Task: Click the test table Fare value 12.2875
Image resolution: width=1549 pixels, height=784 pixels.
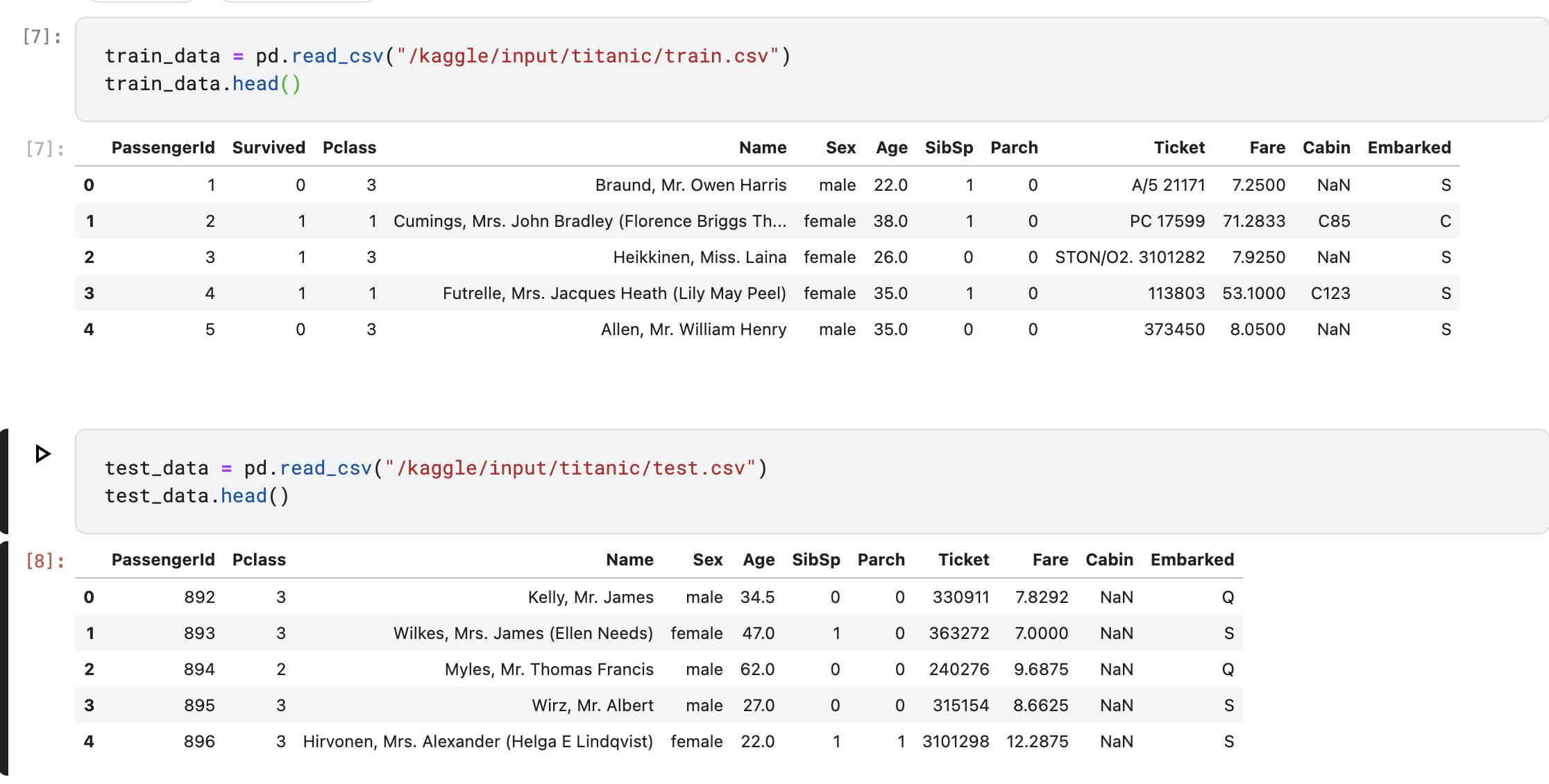Action: tap(1037, 742)
